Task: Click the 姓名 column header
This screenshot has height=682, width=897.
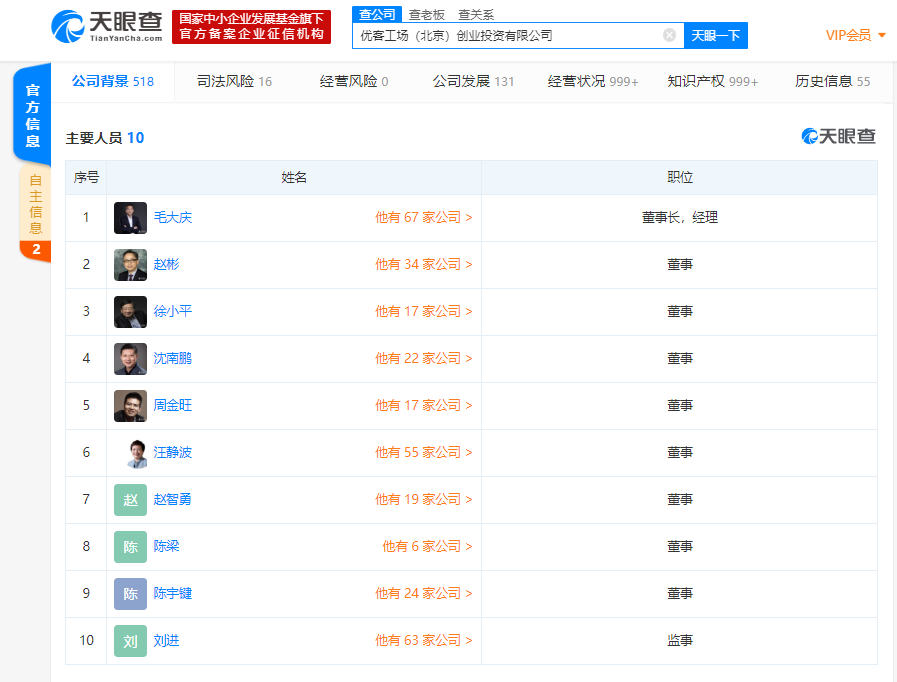Action: click(294, 177)
